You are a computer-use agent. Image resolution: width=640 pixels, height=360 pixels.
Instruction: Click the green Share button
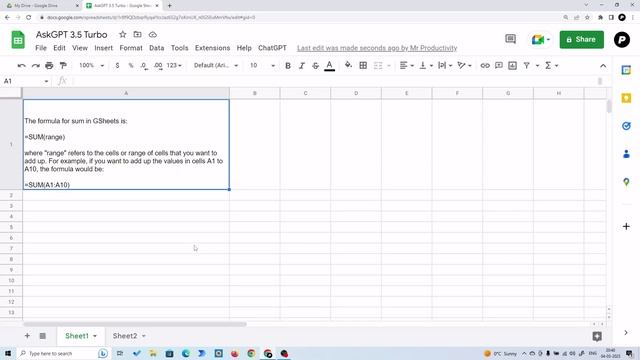(582, 40)
